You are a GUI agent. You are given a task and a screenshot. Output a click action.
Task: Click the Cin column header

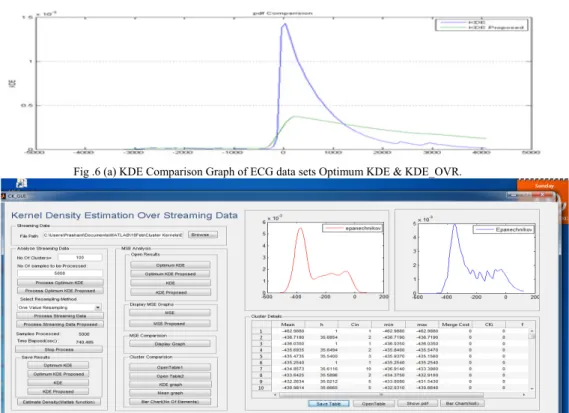point(355,324)
